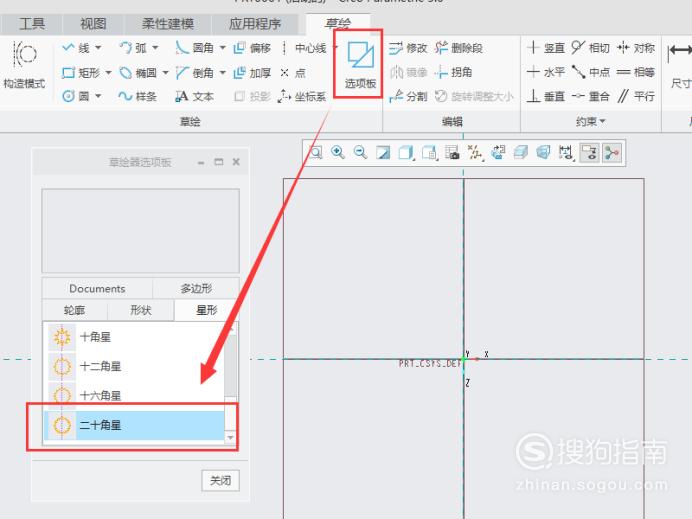Open the 视图 ribbon tab
This screenshot has width=692, height=519.
click(x=93, y=24)
